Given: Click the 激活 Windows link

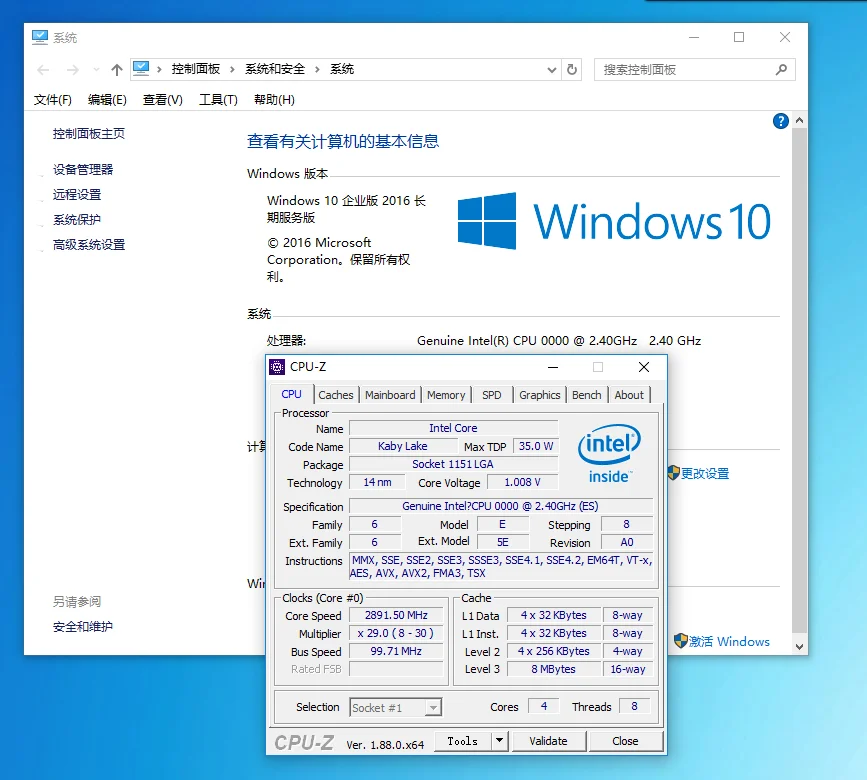Looking at the screenshot, I should click(x=729, y=641).
